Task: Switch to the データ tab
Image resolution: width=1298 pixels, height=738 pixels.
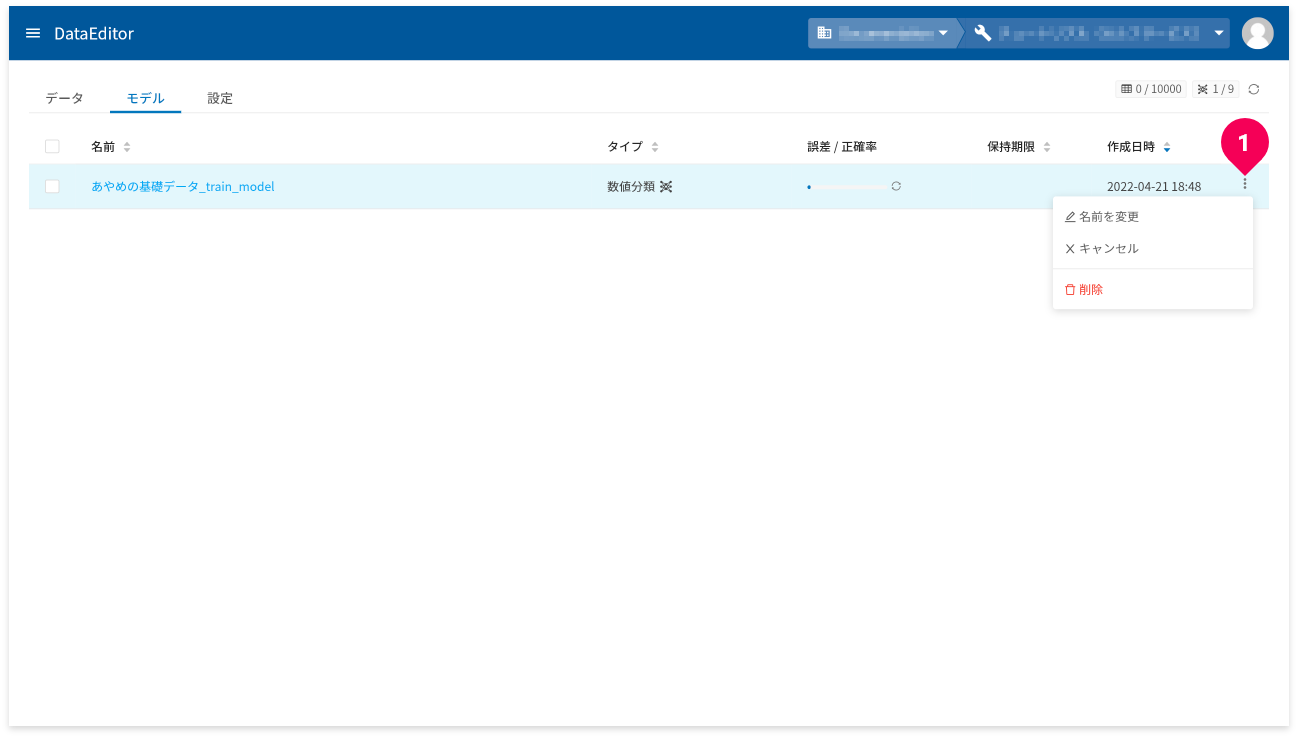Action: point(64,98)
